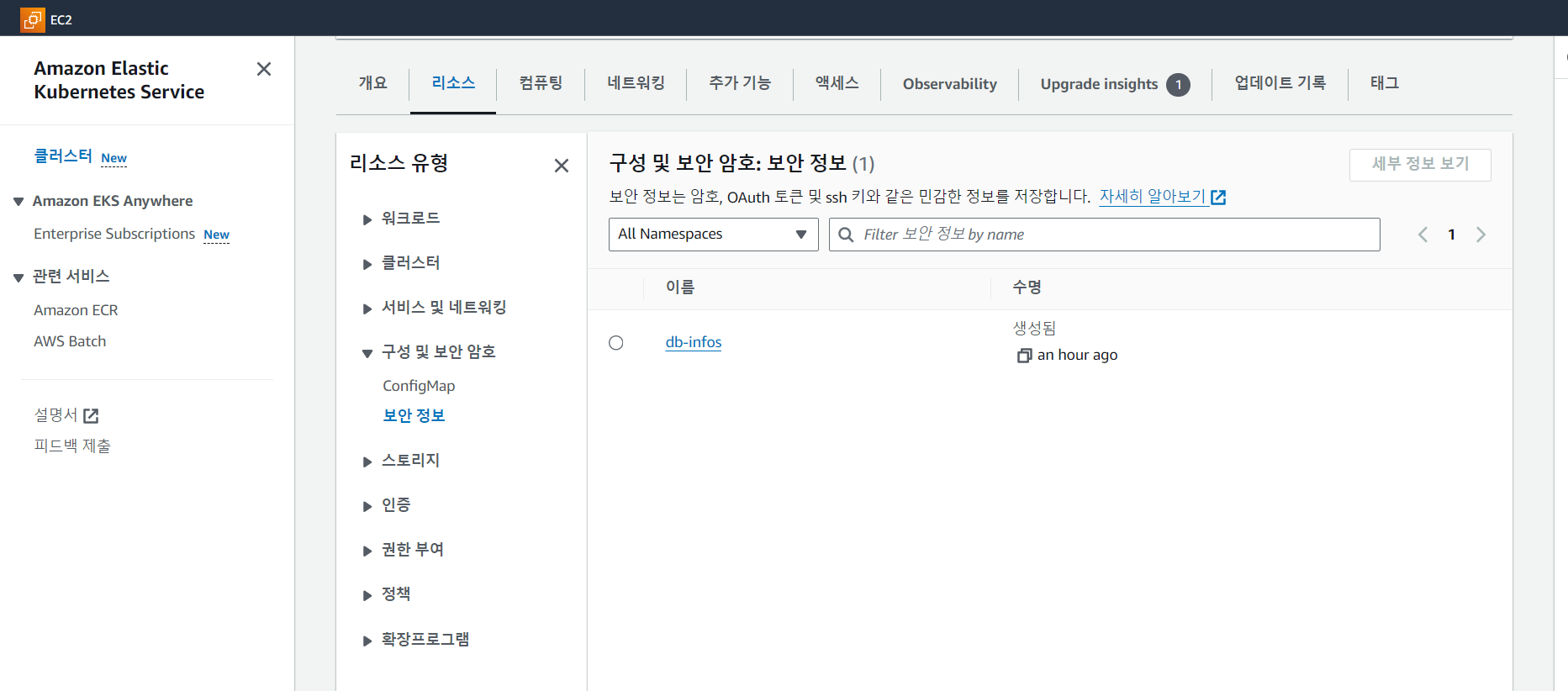Expand the 정책 resource type

click(367, 596)
